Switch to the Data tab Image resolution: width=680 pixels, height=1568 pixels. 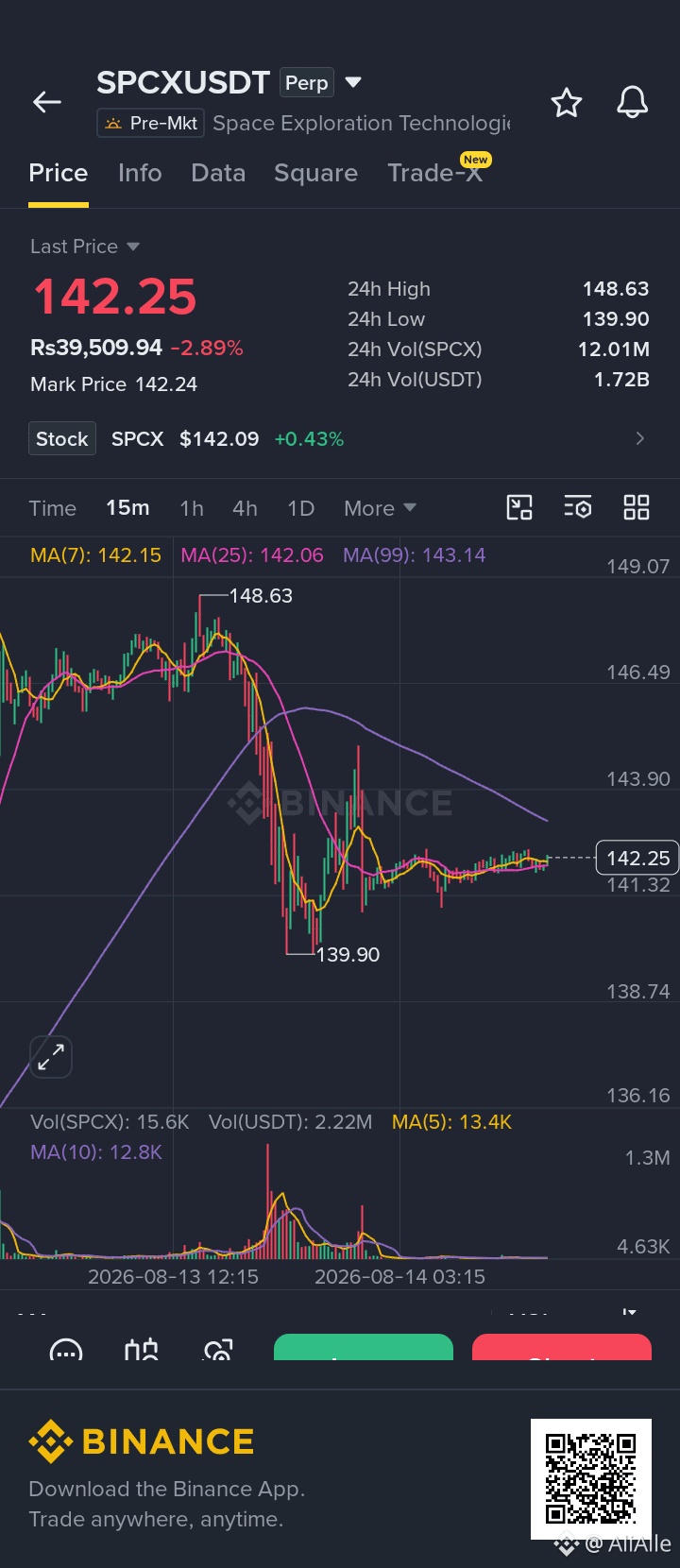[218, 173]
